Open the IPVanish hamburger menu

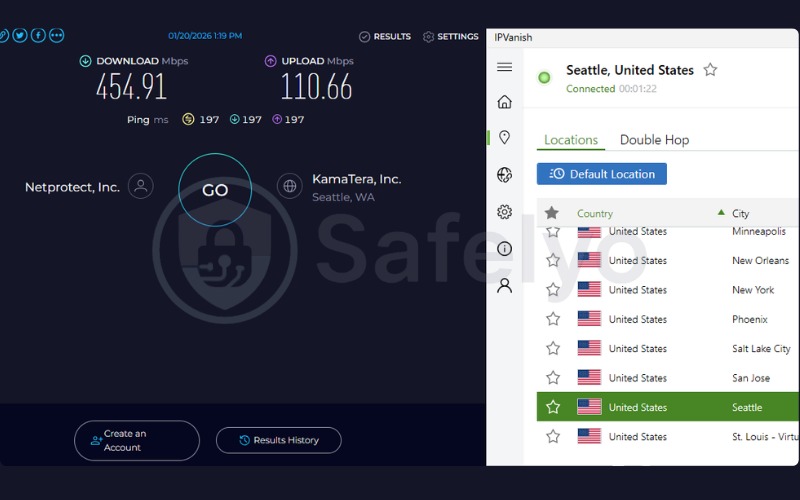(504, 67)
